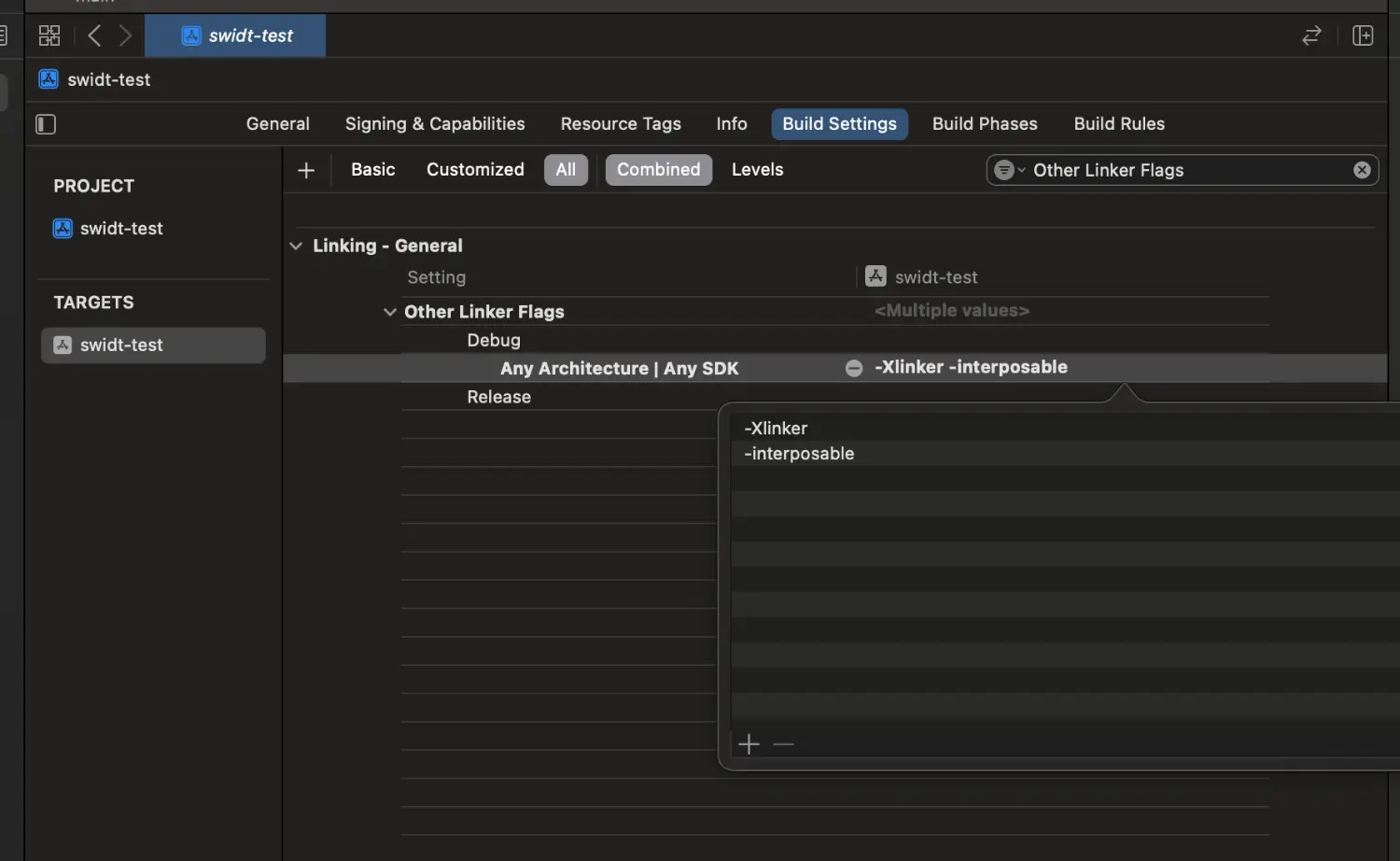
Task: Switch to the Build Phases tab
Action: click(984, 124)
